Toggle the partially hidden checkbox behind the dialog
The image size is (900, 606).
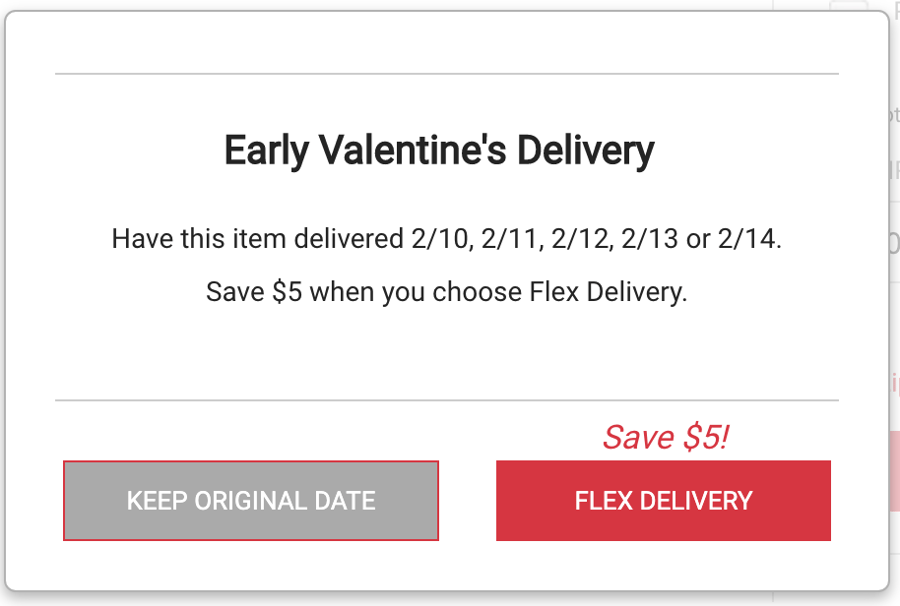tap(850, 6)
